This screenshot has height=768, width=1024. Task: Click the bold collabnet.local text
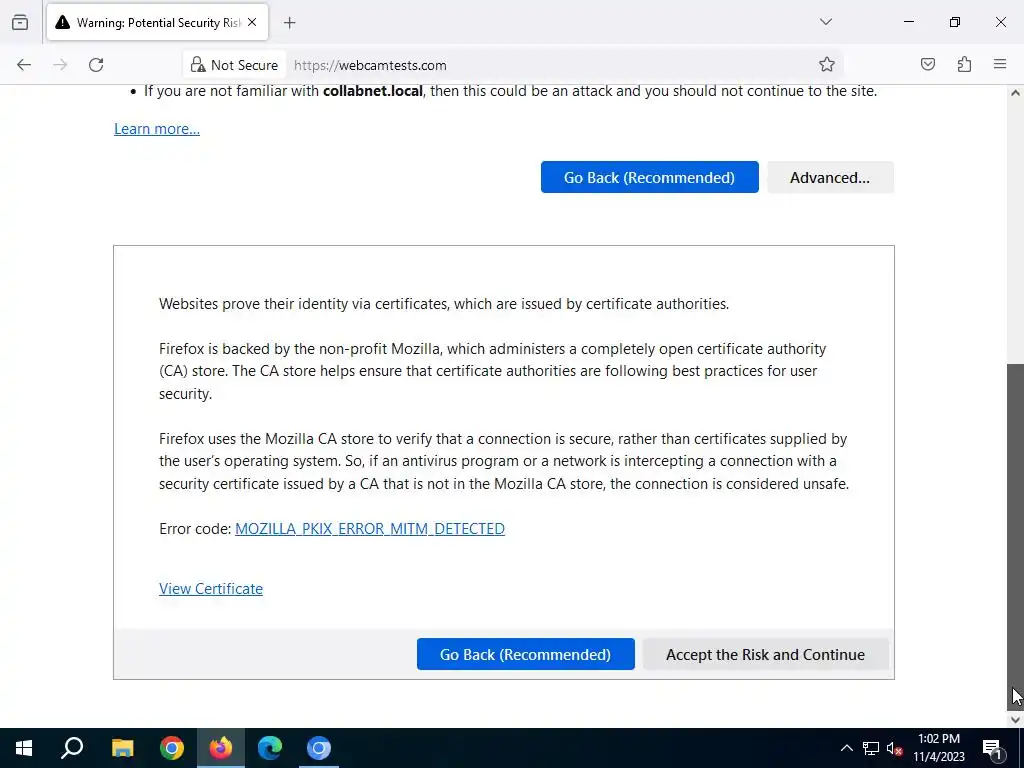point(373,91)
